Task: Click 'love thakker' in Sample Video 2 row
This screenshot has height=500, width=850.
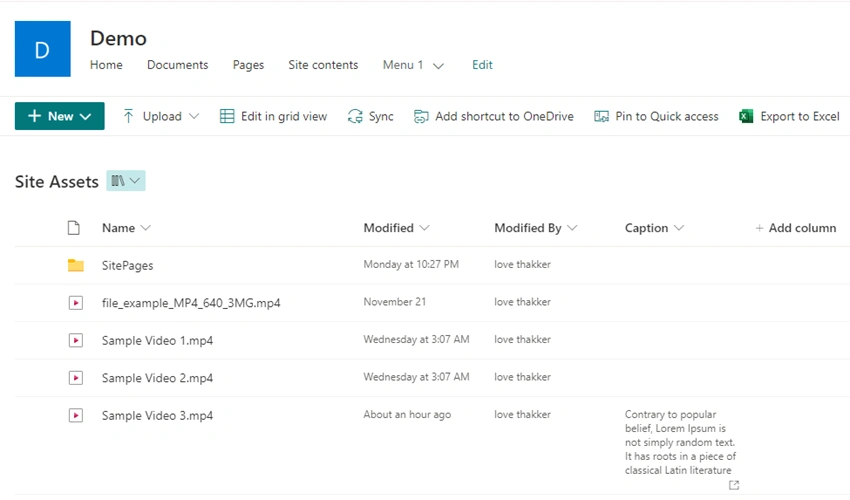Action: click(x=522, y=376)
